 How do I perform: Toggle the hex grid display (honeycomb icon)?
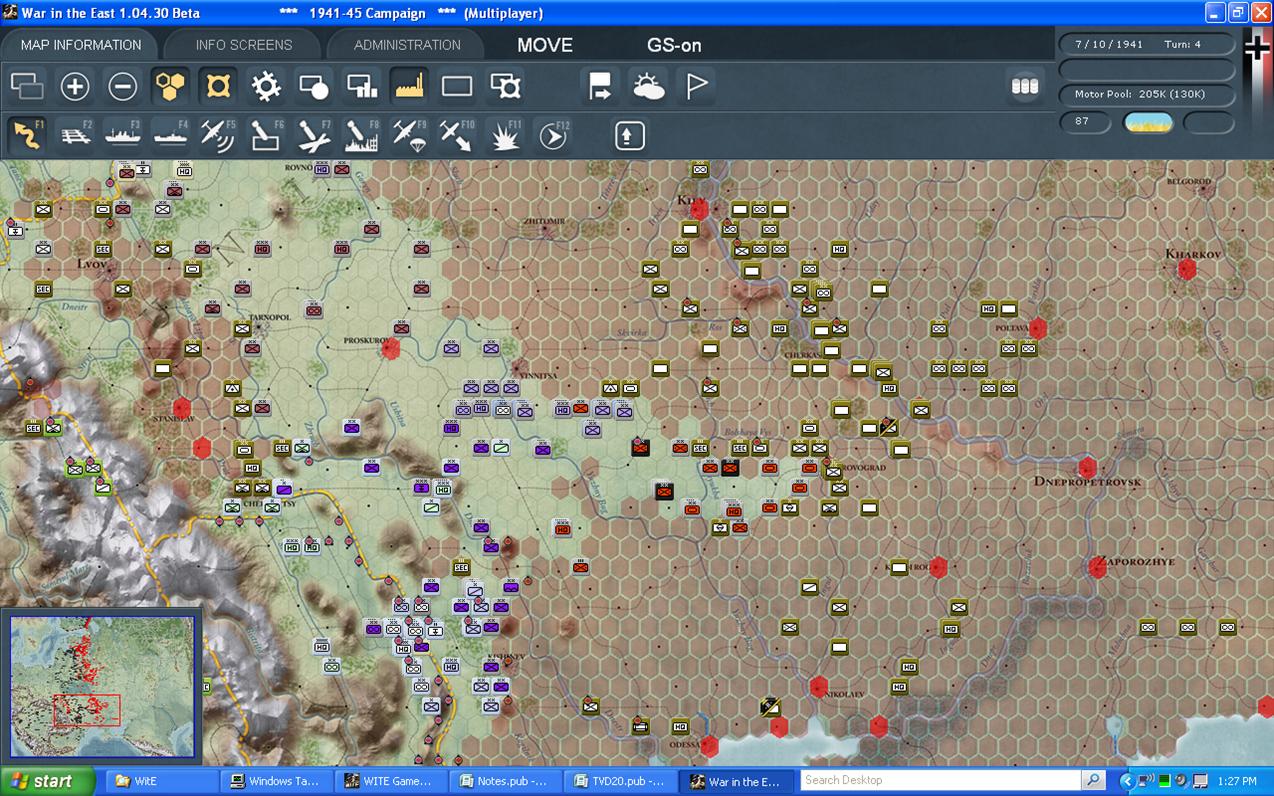coord(171,87)
